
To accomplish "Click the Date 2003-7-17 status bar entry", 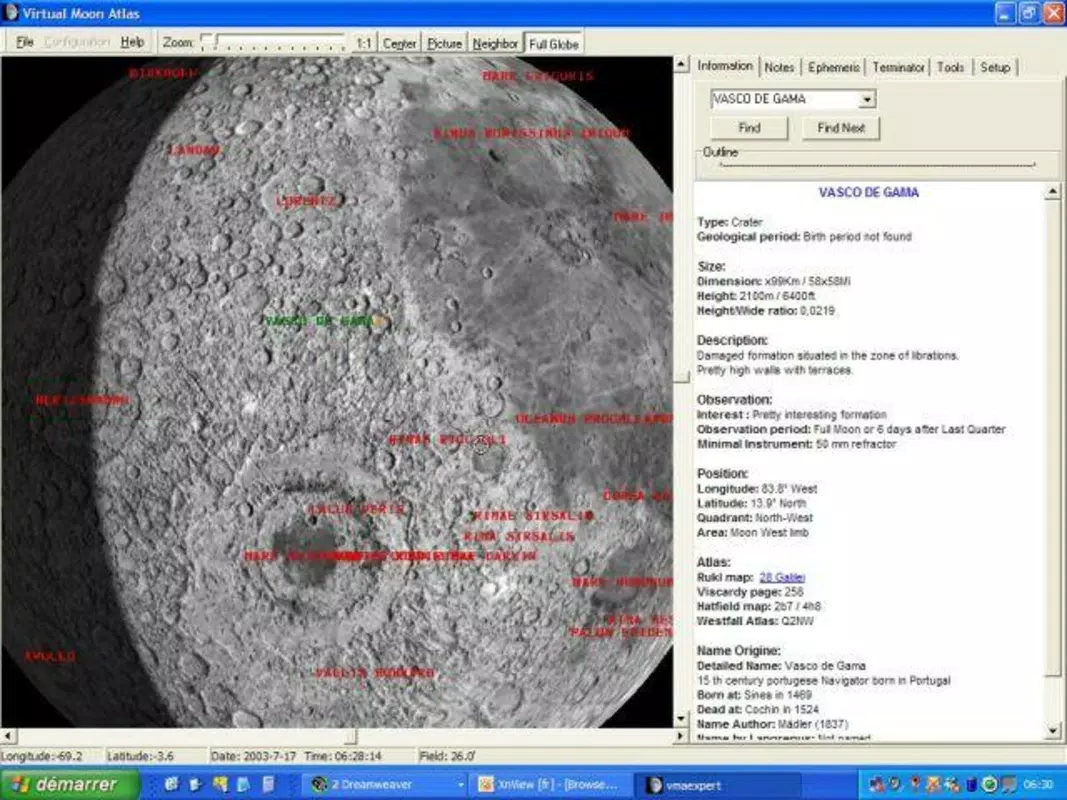I will point(255,756).
